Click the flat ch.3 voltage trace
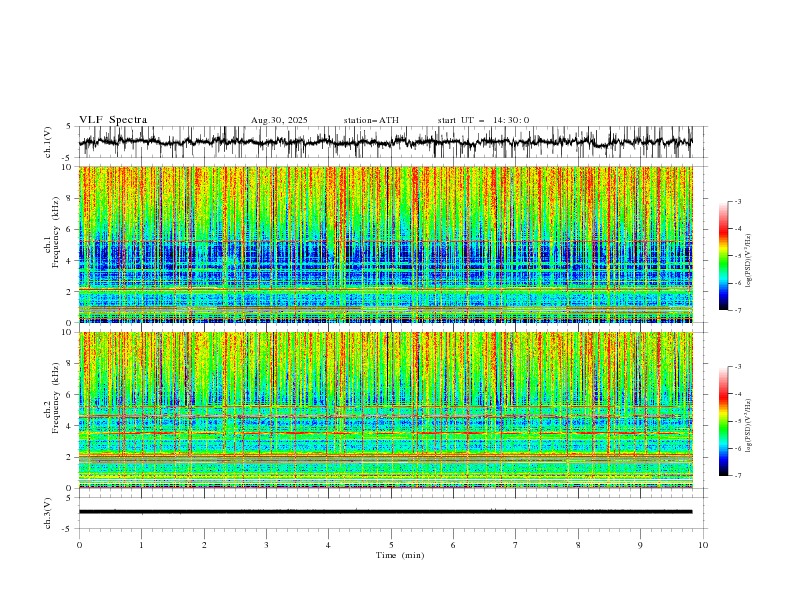 tap(385, 512)
